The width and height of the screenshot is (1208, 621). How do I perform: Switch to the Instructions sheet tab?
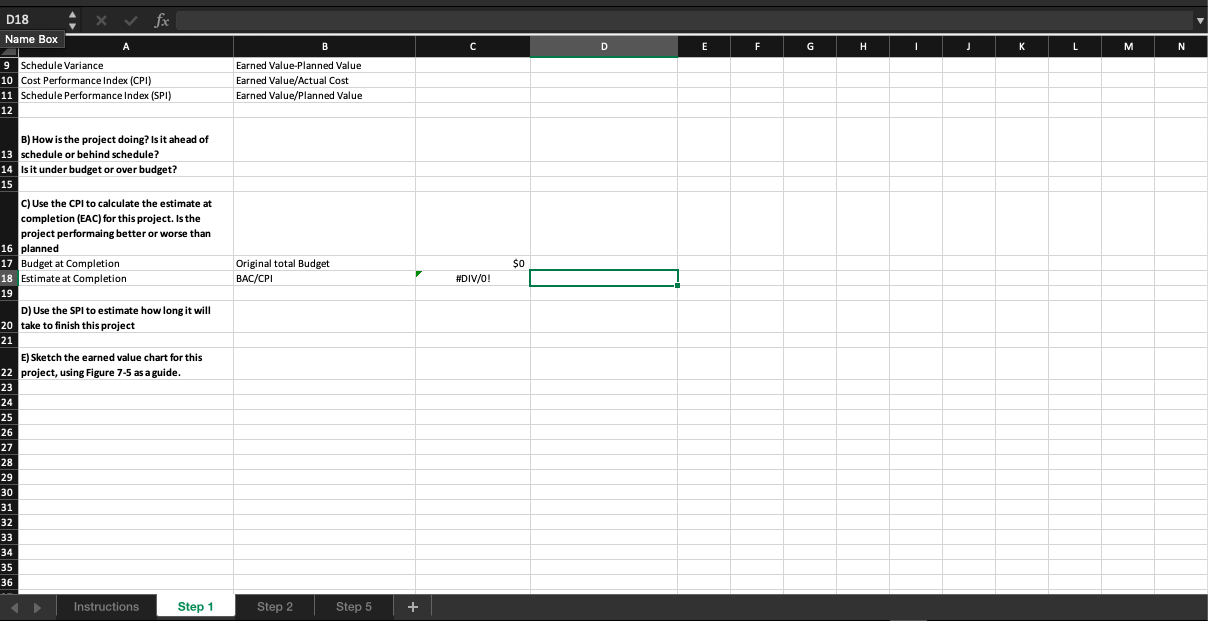(x=106, y=606)
